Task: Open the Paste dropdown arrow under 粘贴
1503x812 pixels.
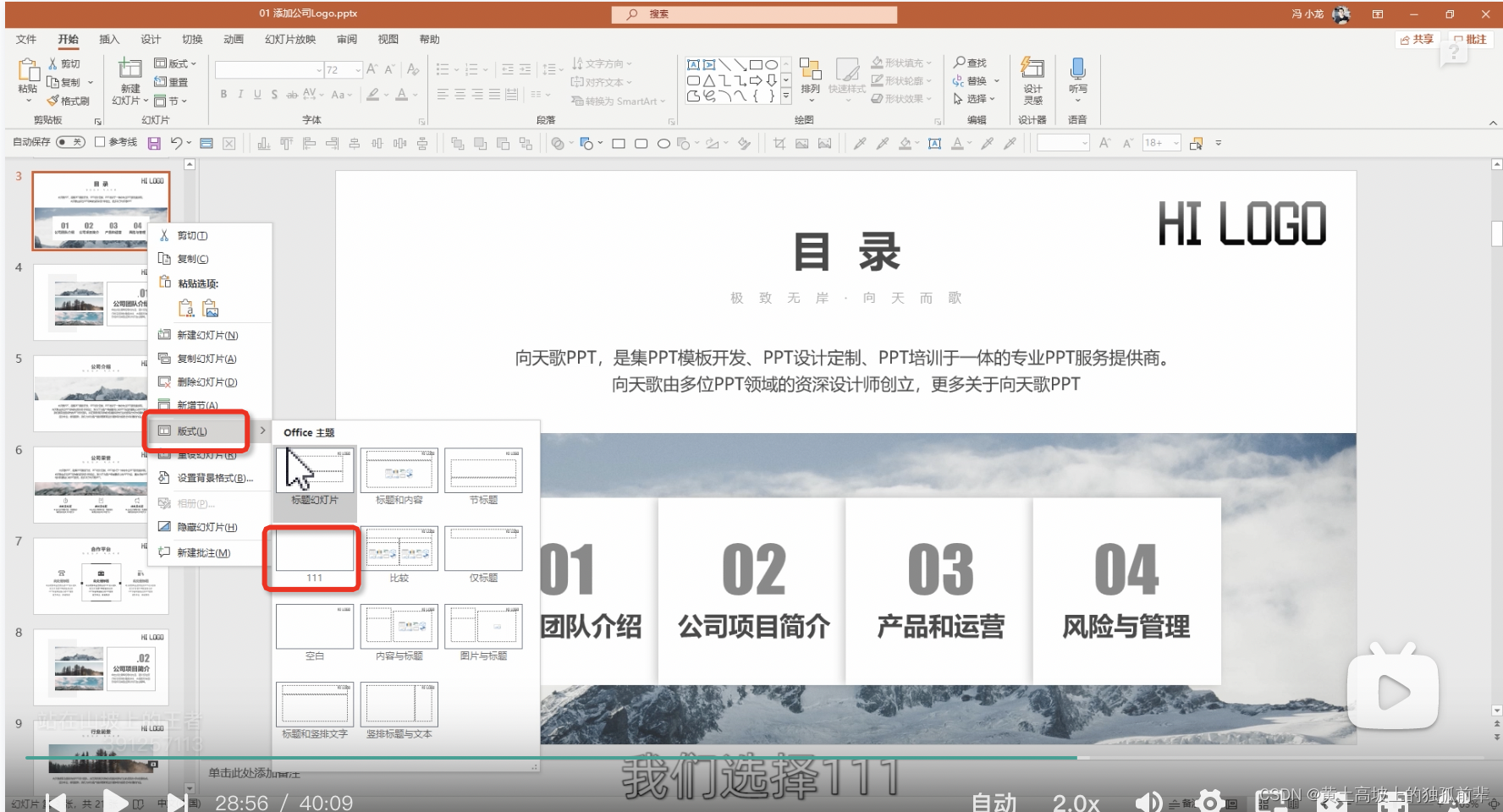Action: pyautogui.click(x=28, y=101)
